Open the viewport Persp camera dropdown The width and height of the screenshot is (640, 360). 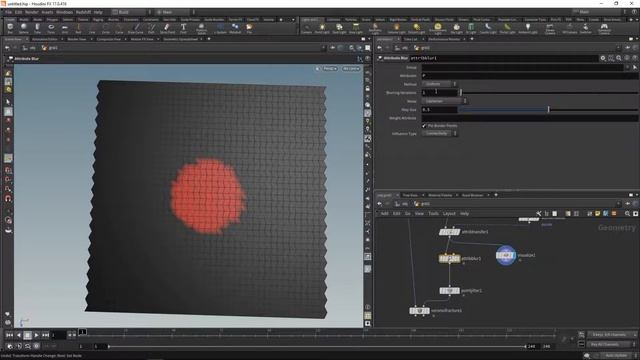[x=330, y=69]
